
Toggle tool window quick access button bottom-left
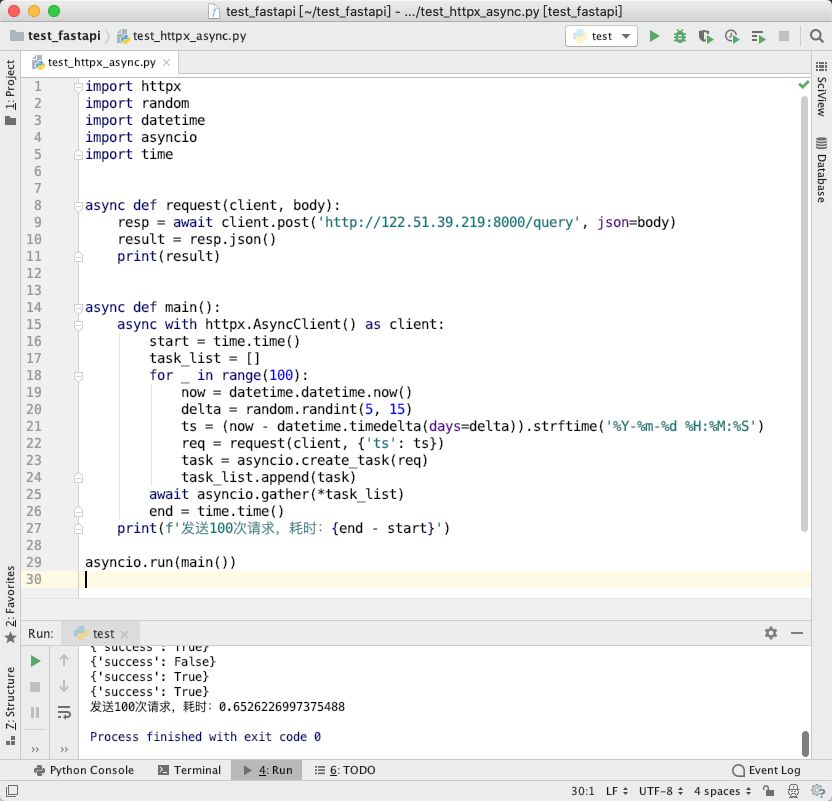click(12, 790)
